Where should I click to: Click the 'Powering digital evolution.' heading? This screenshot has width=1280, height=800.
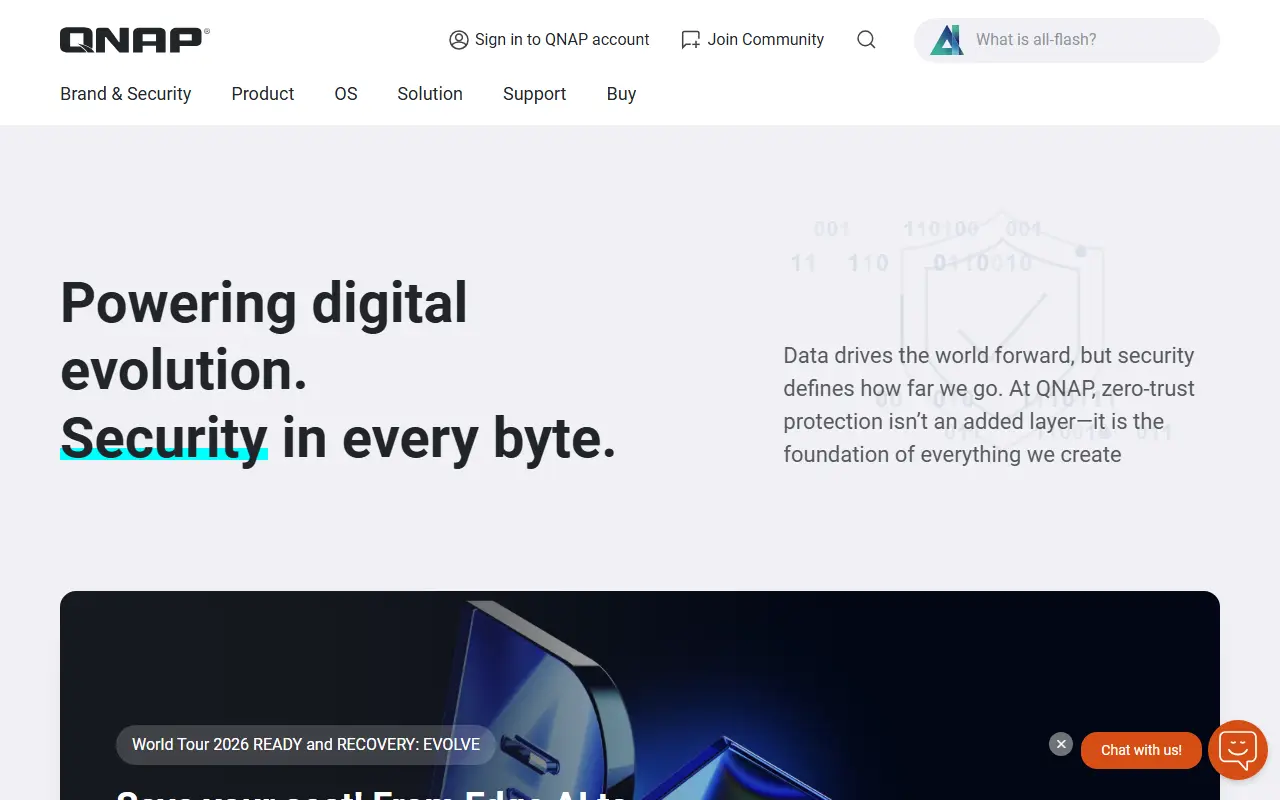264,336
